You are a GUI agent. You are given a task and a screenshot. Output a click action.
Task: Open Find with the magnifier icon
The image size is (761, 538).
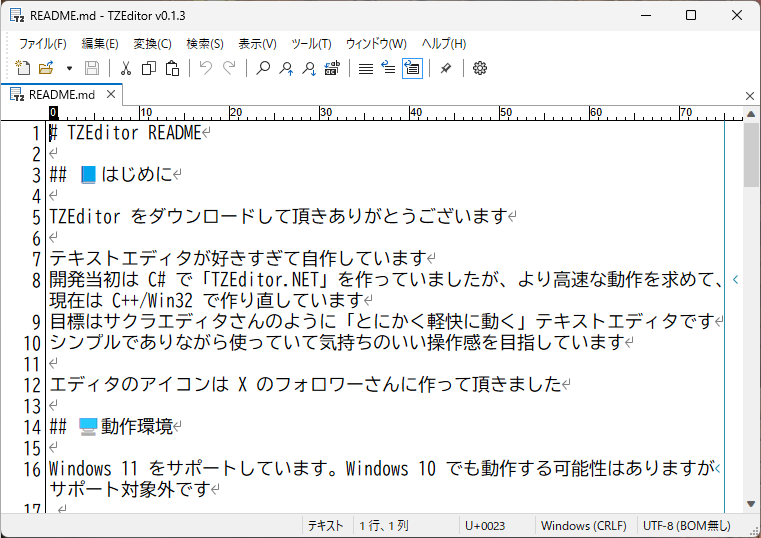tap(263, 68)
